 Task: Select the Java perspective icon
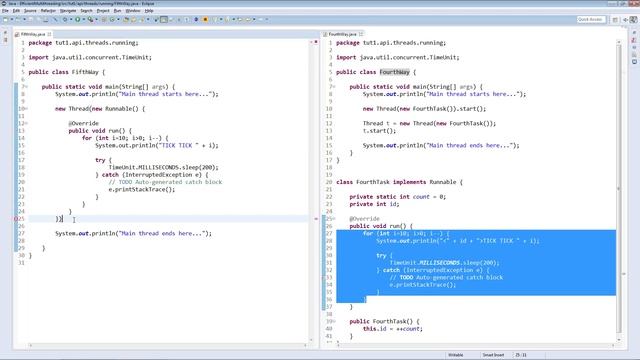coord(633,19)
